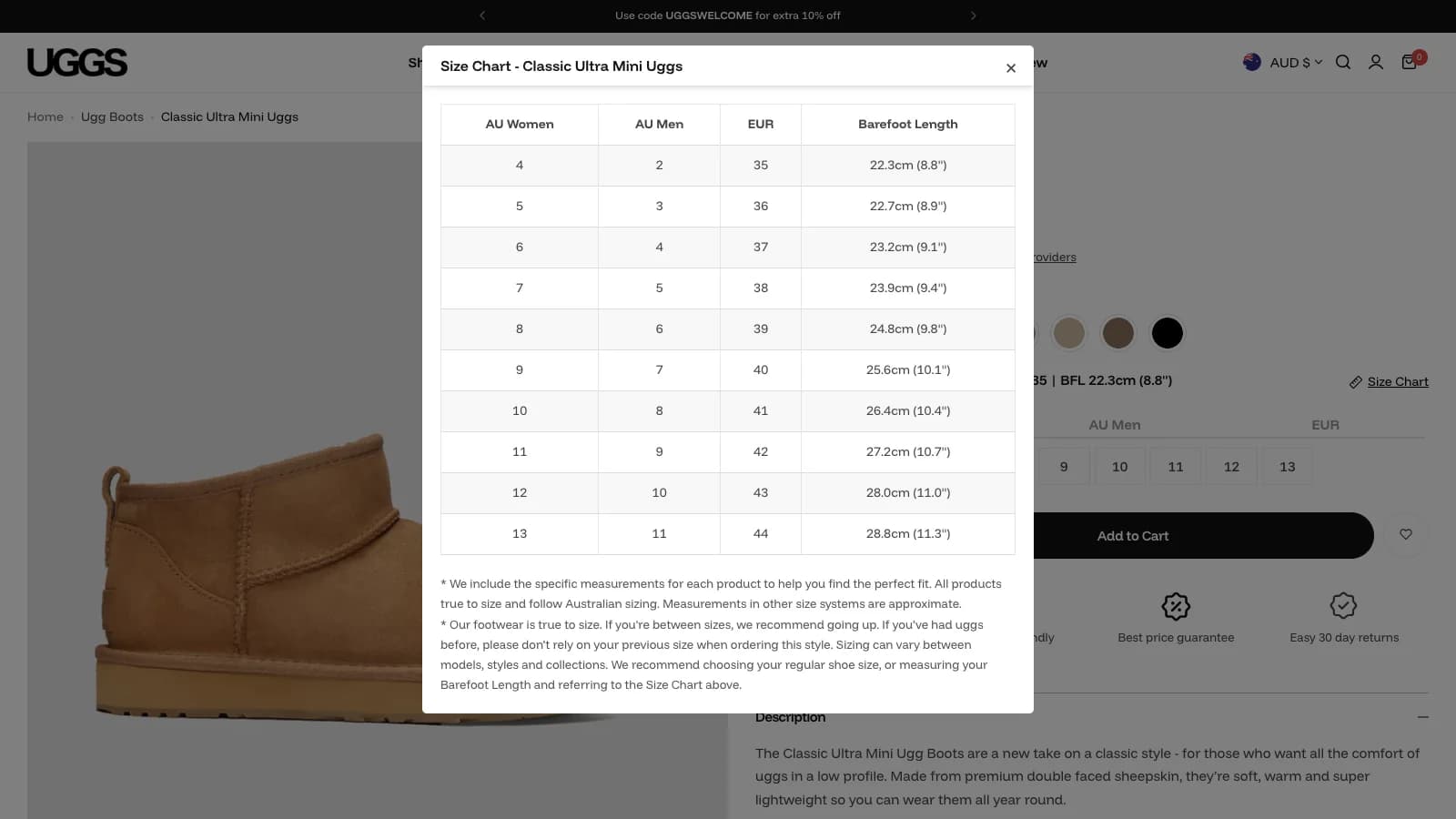Switch to AU Men size tab

(x=1115, y=425)
